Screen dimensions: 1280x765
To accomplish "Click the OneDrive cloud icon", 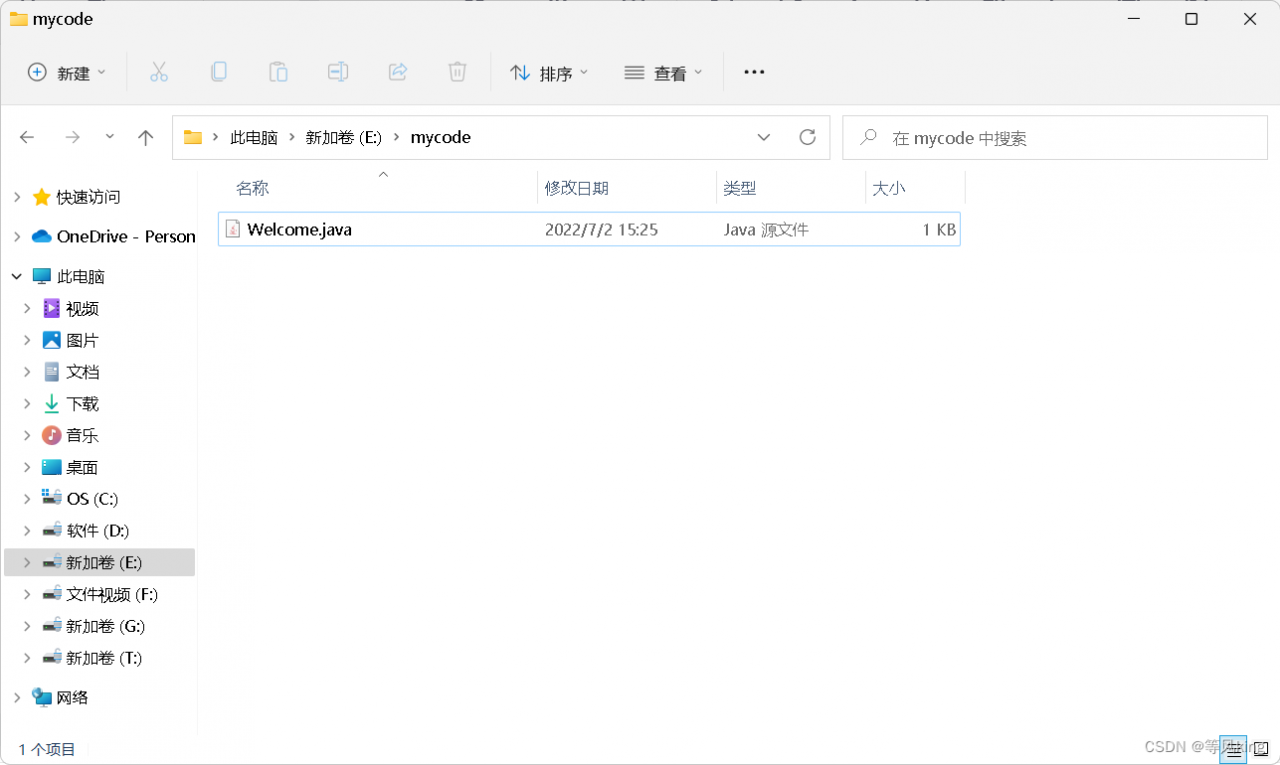I will [42, 236].
